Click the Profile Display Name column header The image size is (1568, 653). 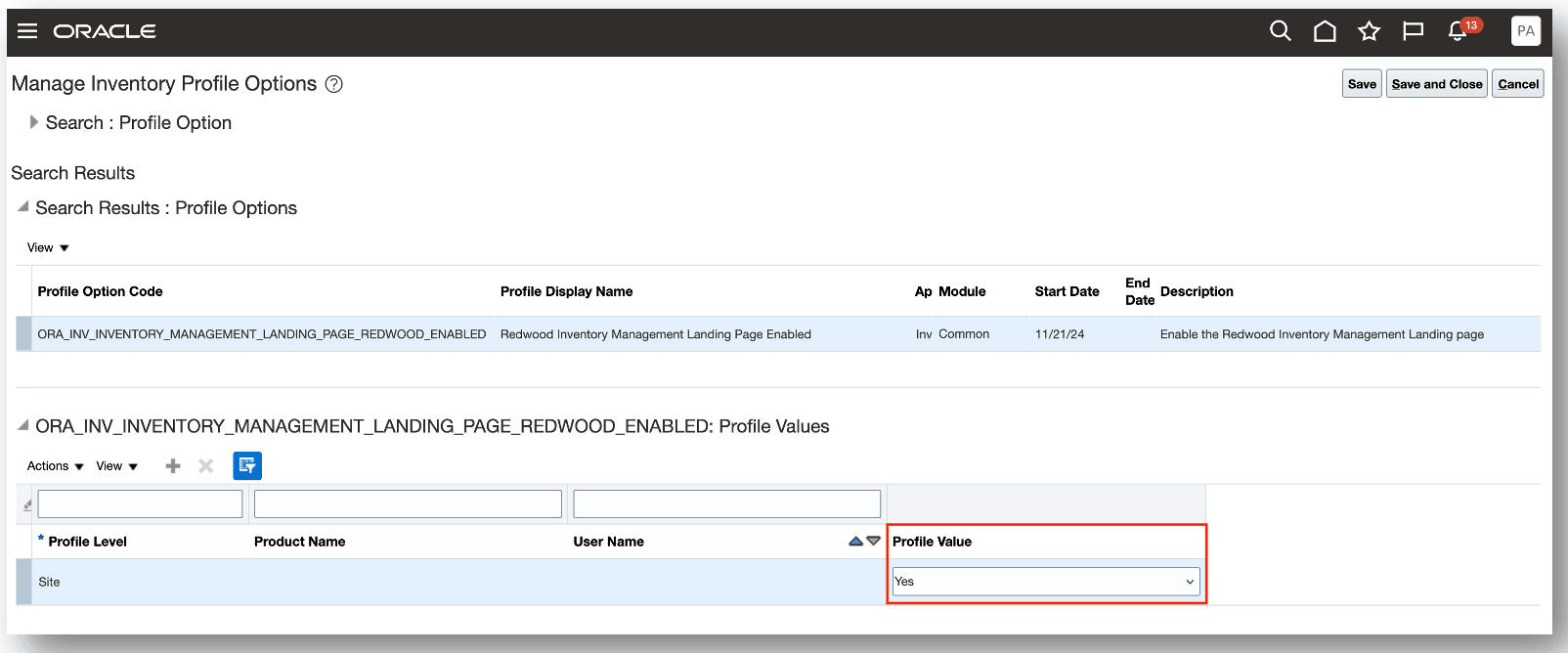click(x=566, y=291)
